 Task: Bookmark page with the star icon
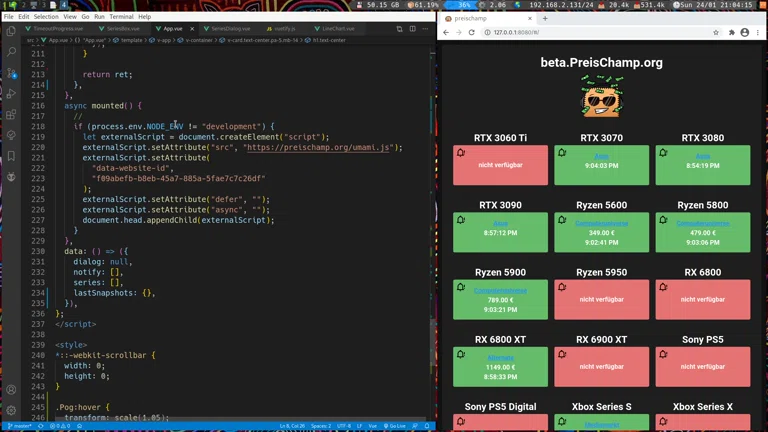click(716, 32)
